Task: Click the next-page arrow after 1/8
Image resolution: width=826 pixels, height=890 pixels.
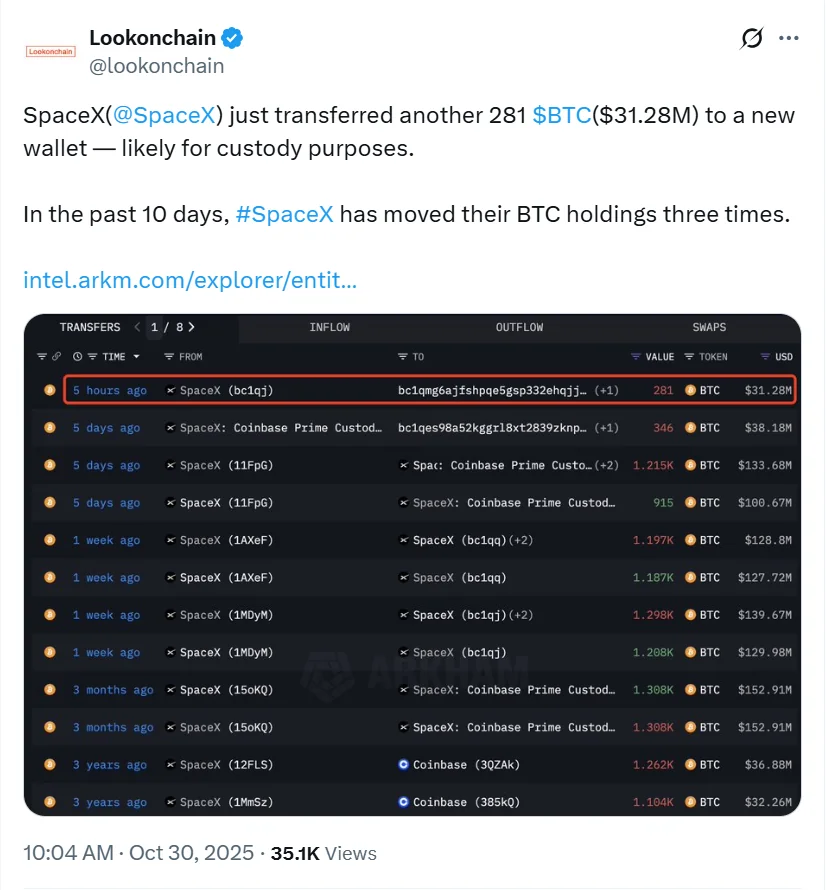Action: tap(190, 327)
